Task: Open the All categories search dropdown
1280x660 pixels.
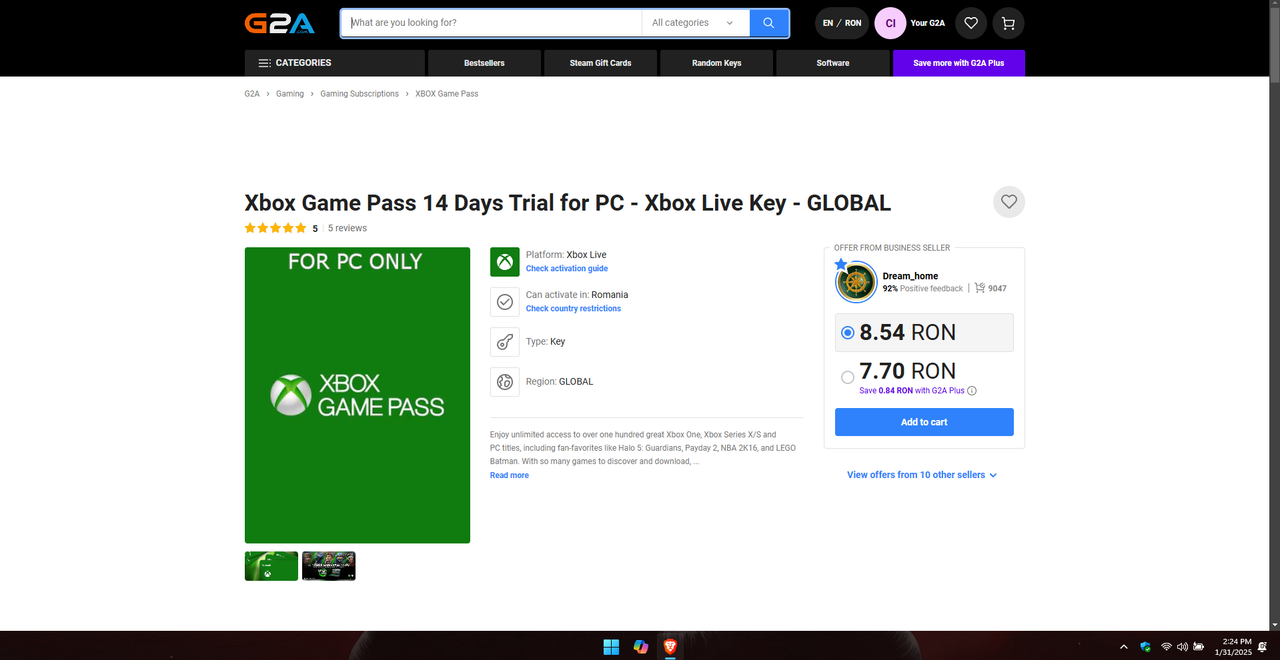Action: coord(695,23)
